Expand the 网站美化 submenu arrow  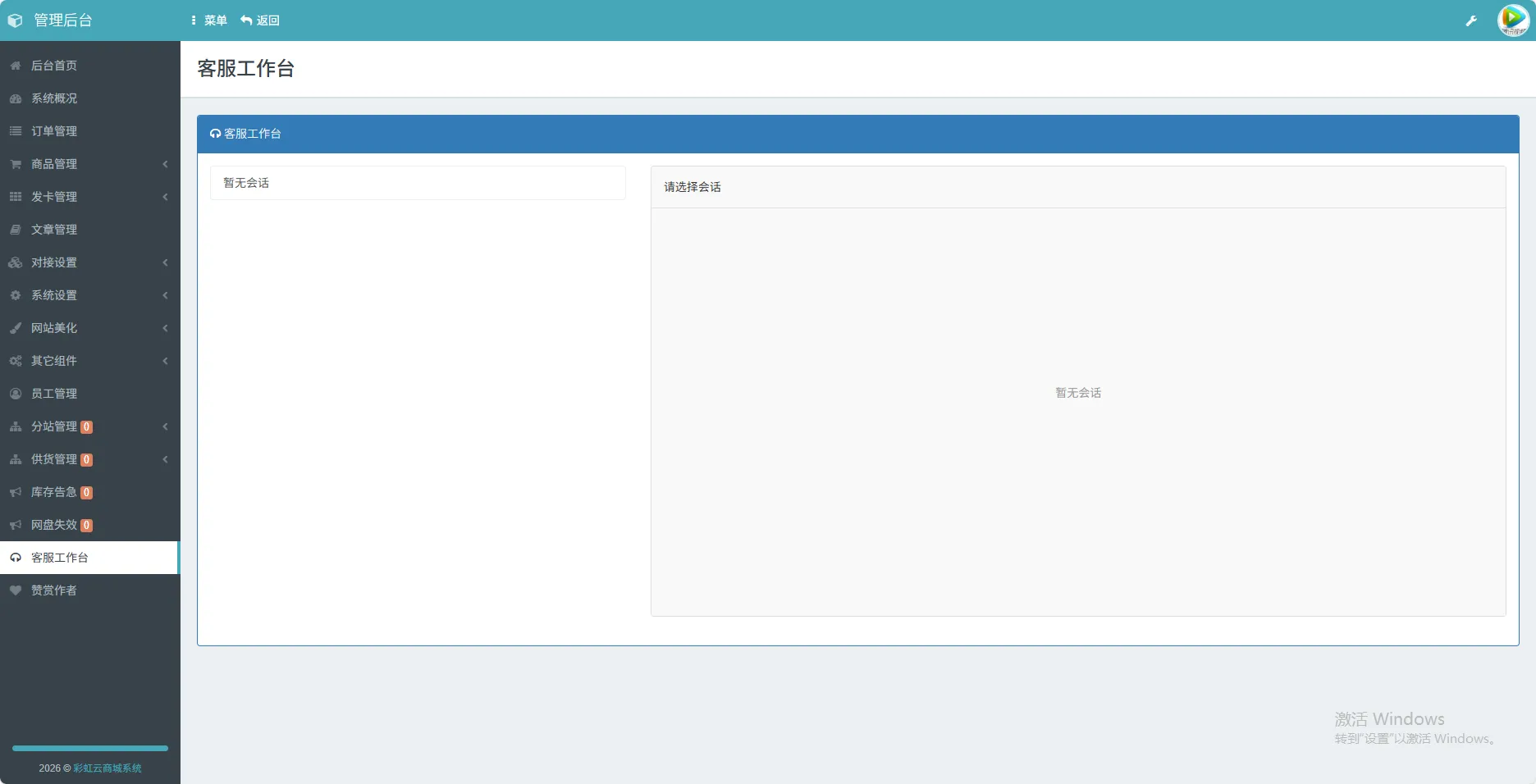(165, 328)
